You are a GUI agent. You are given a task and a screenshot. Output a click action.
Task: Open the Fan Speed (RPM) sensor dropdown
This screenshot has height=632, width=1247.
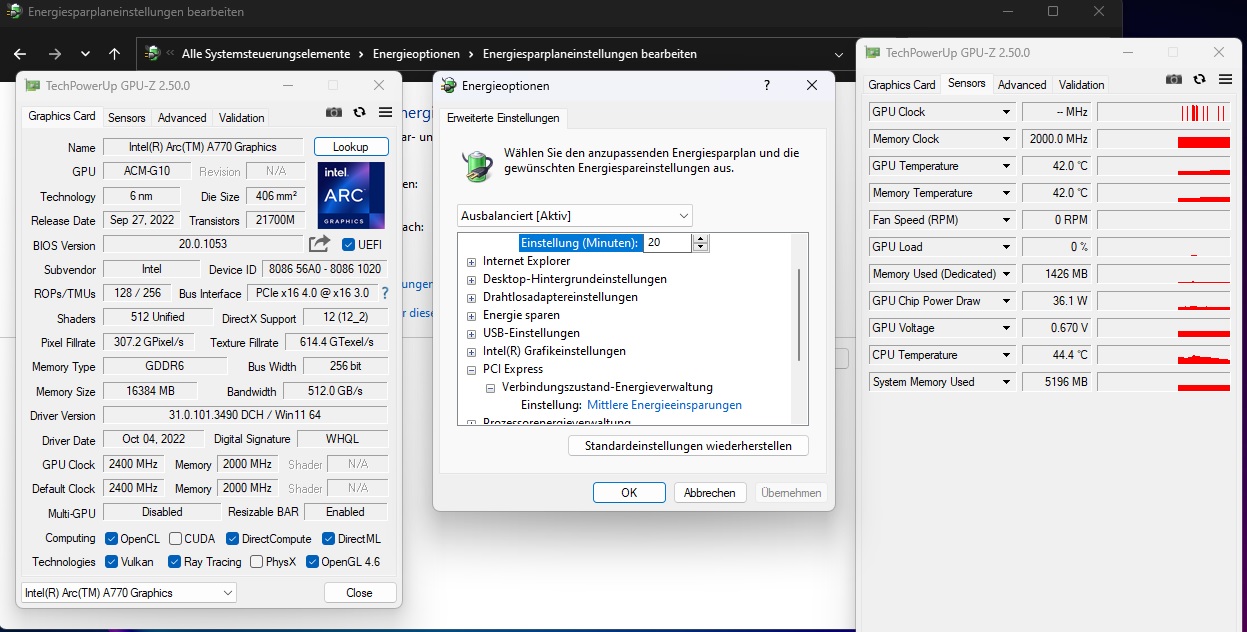(1007, 220)
